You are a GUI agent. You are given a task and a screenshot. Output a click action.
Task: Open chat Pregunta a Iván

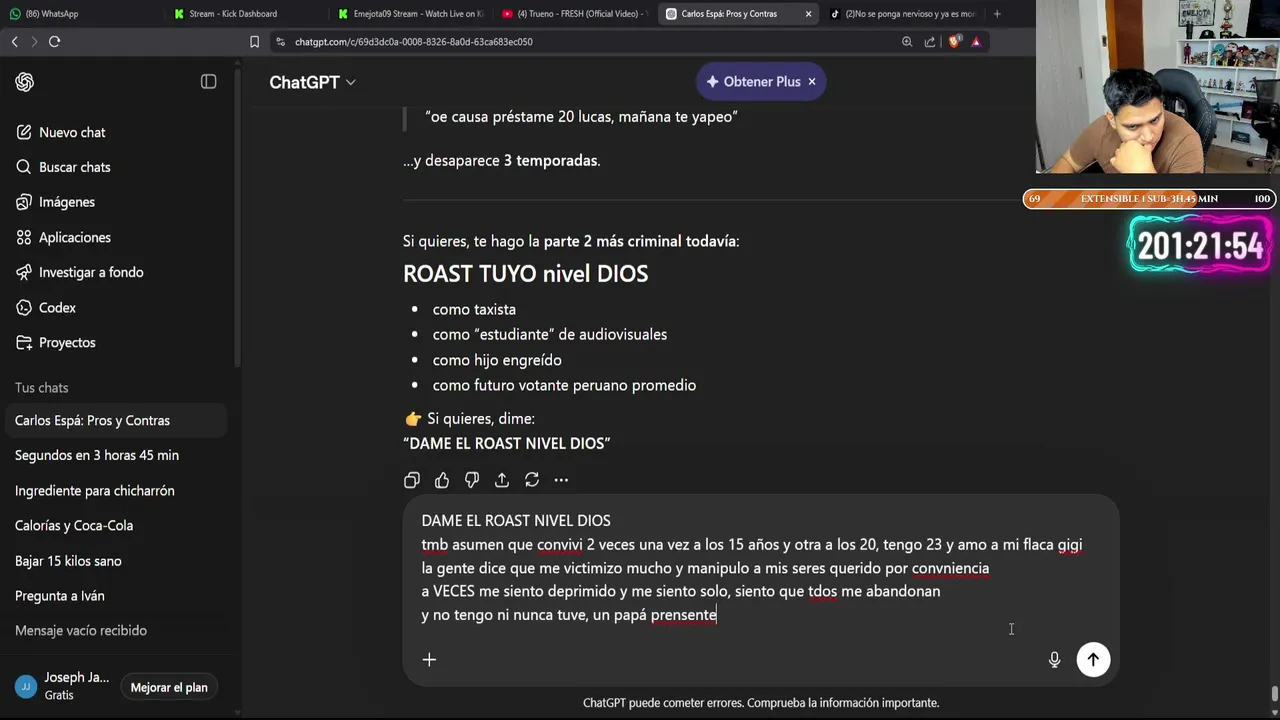click(x=115, y=595)
